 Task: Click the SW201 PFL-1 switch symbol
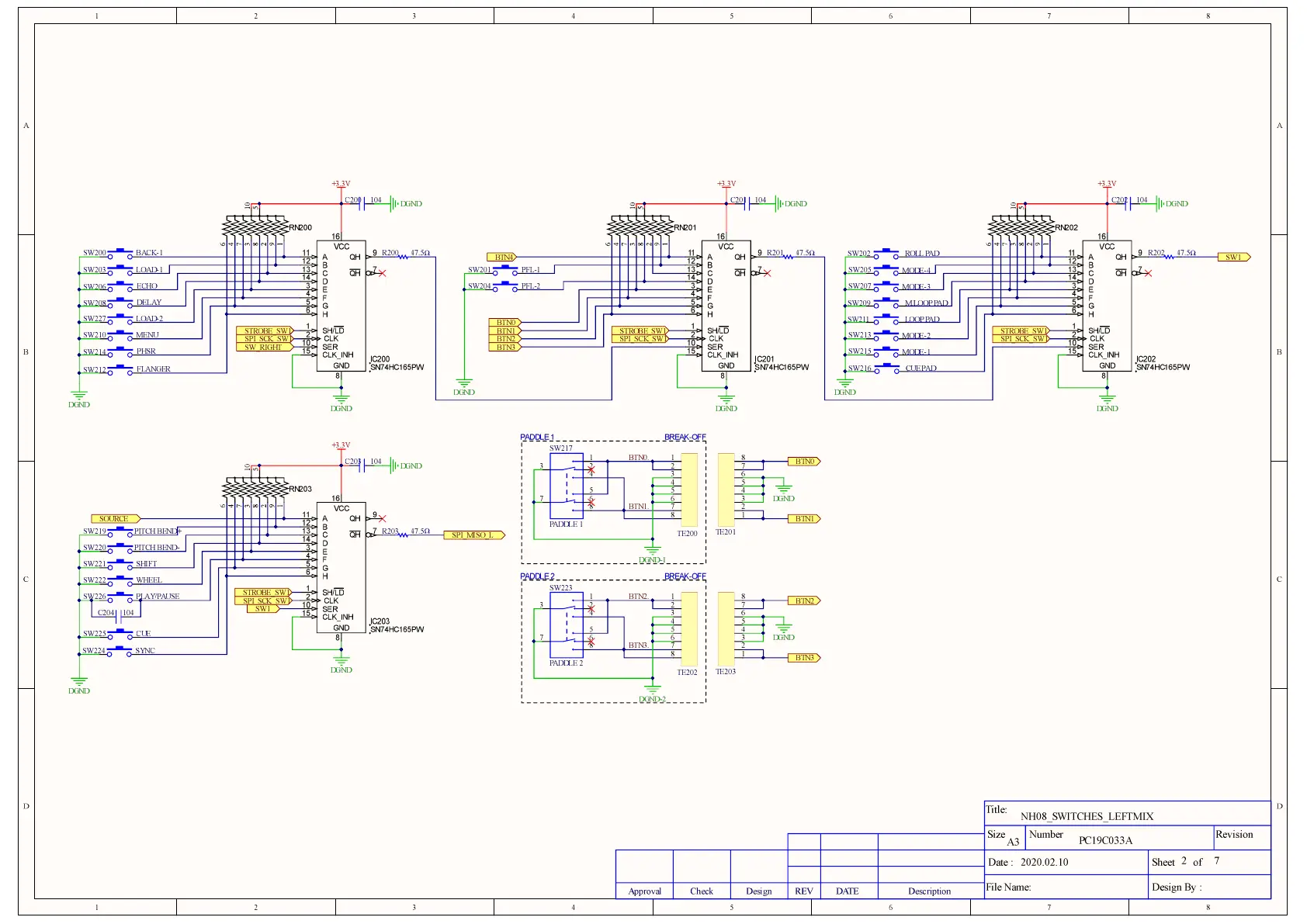505,271
